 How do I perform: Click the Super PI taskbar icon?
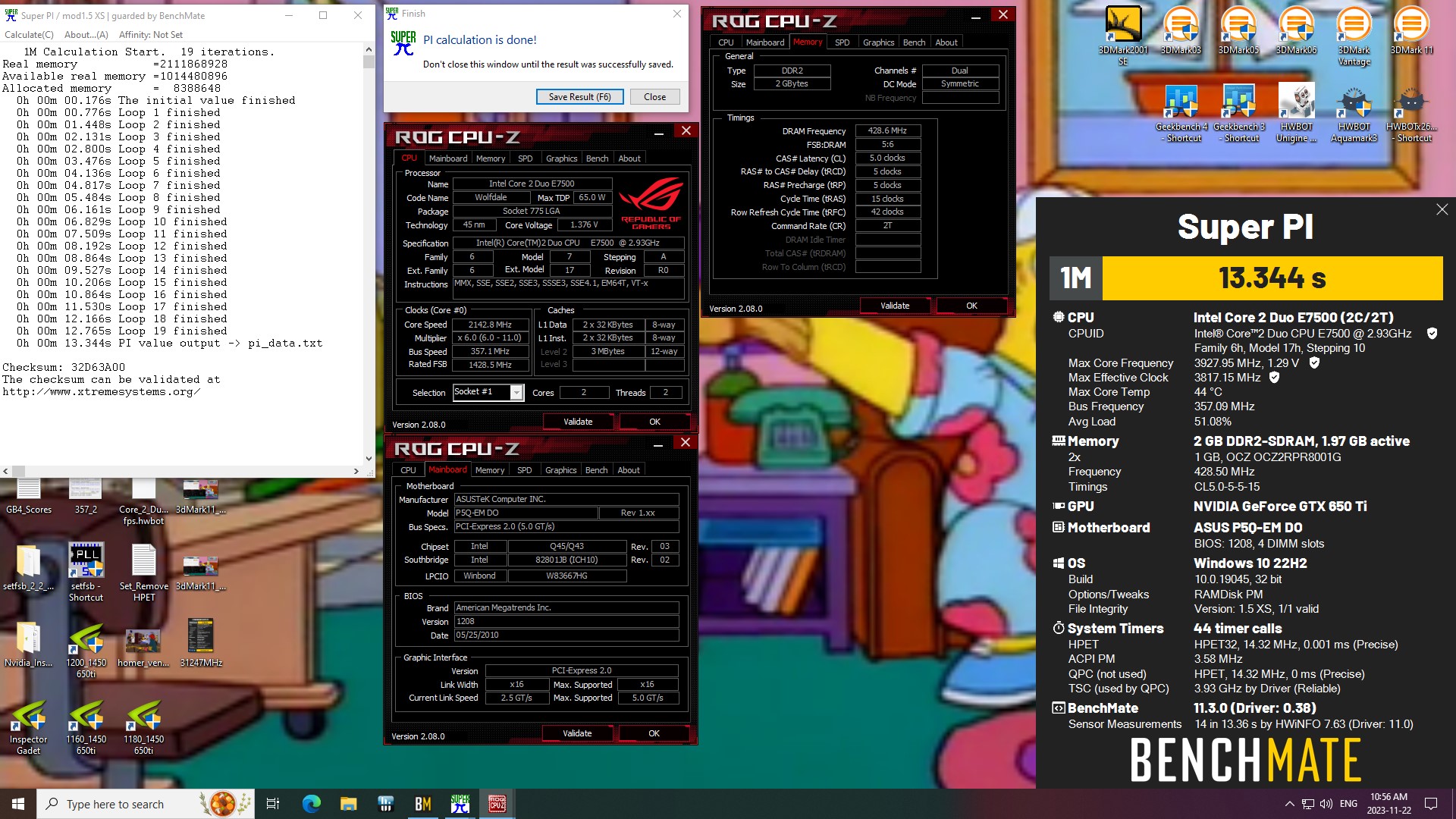(460, 804)
